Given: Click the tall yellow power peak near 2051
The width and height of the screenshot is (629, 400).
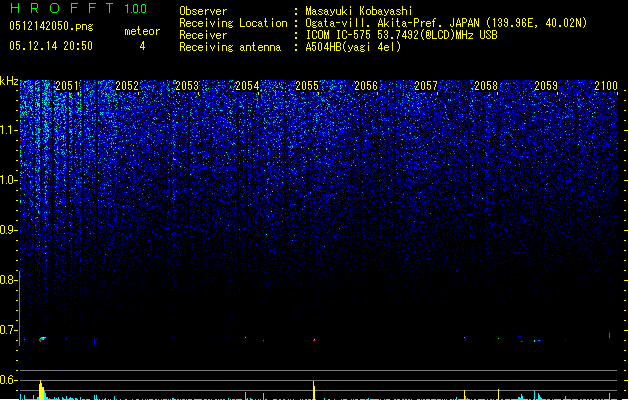Looking at the screenshot, I should point(41,390).
